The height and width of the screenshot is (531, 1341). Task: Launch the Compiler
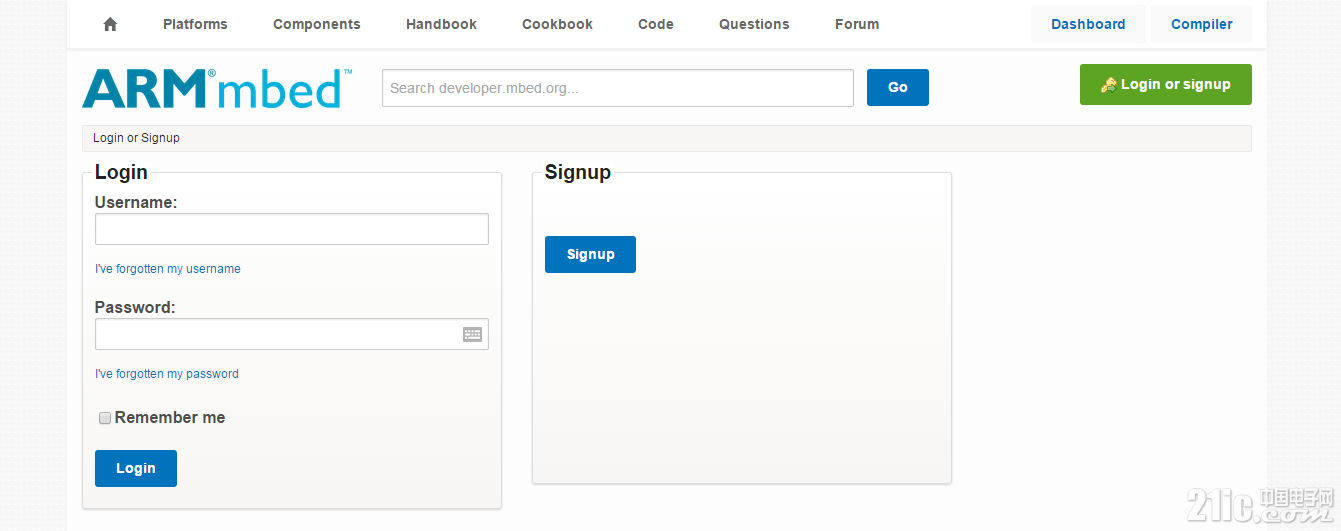1201,24
